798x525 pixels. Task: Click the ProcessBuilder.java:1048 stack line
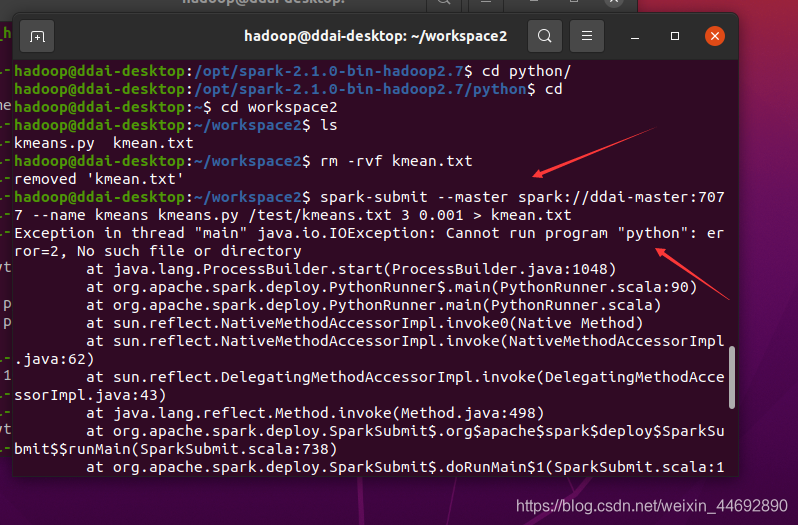(351, 269)
